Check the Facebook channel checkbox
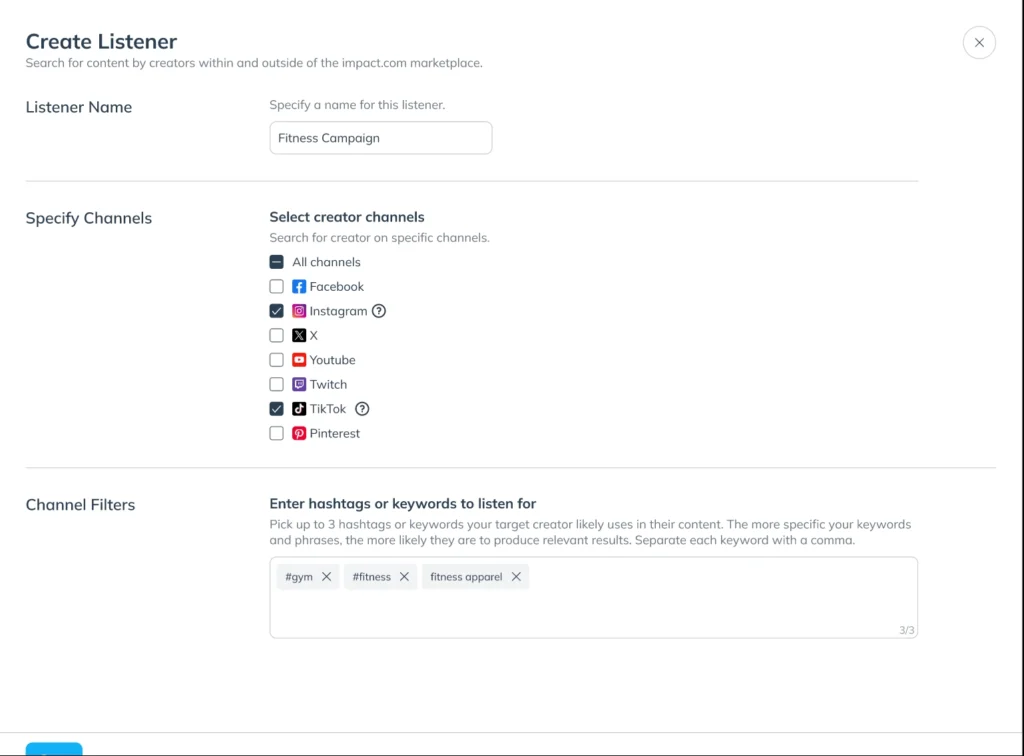The height and width of the screenshot is (756, 1024). pos(276,286)
